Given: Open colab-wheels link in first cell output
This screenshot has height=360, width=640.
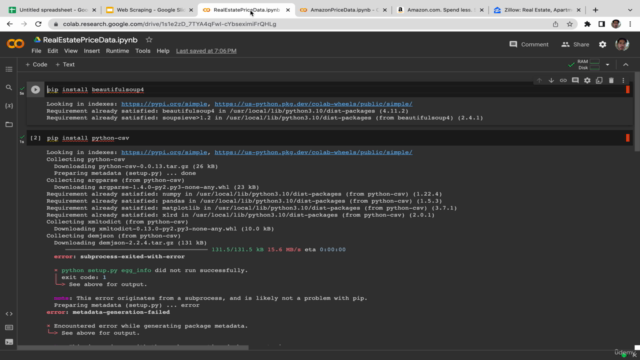Looking at the screenshot, I should click(313, 104).
